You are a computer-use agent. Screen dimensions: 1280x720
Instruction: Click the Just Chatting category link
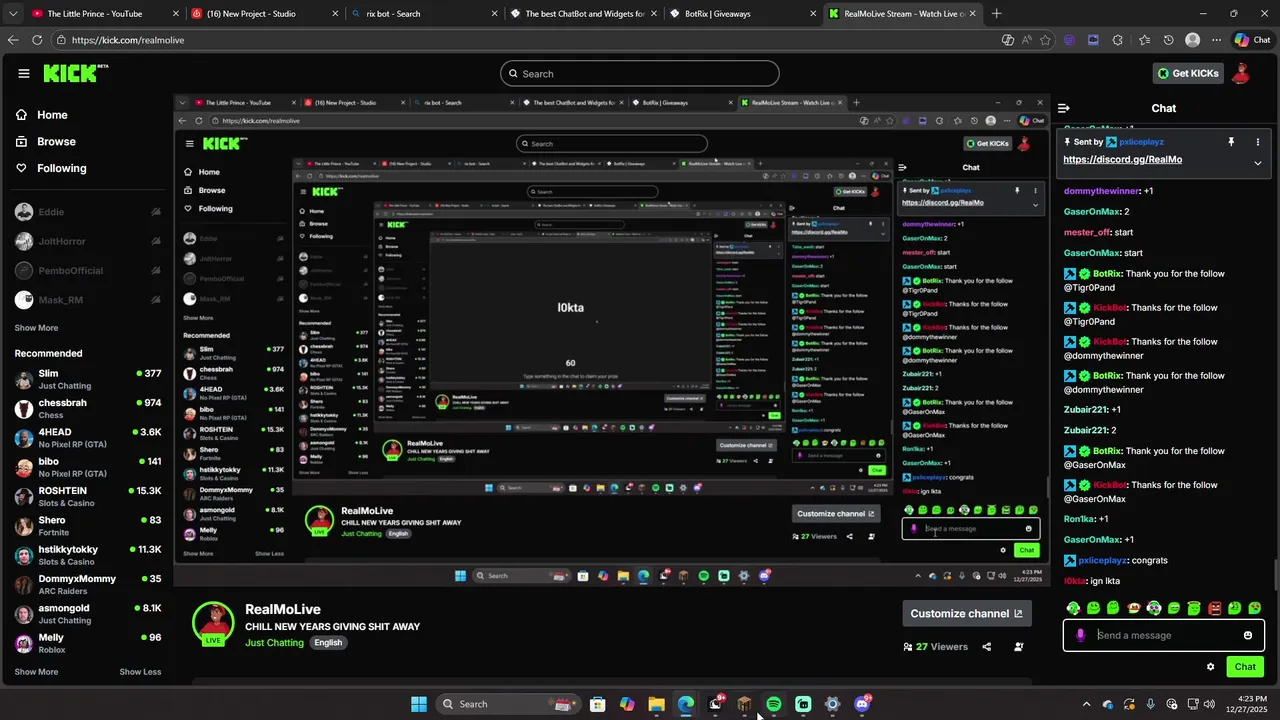(274, 643)
